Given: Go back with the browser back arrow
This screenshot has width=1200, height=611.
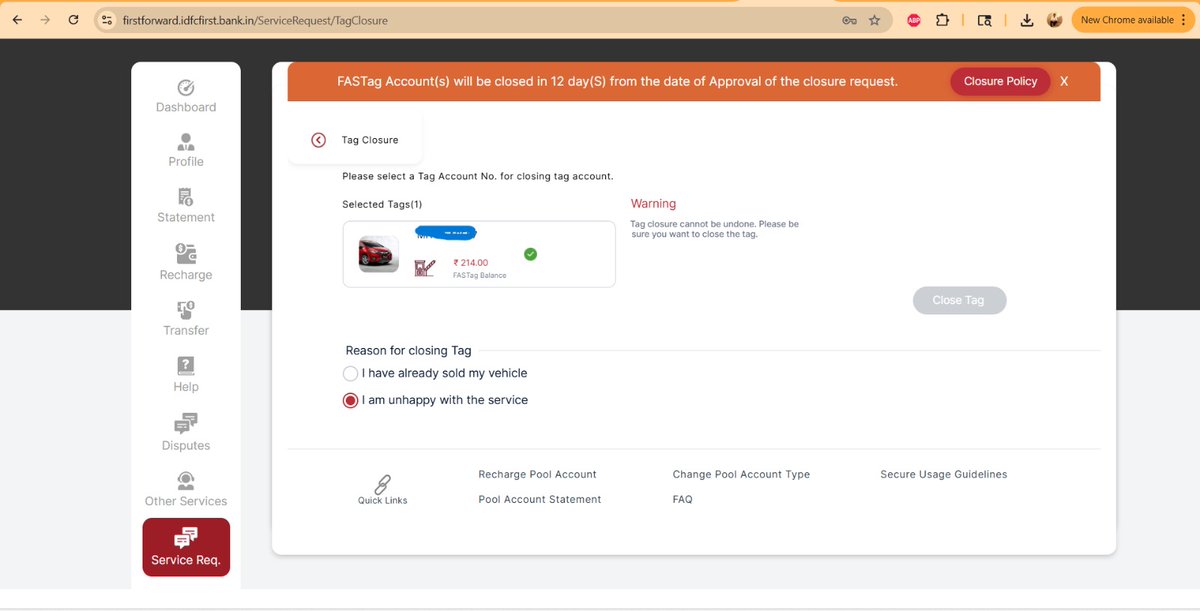Looking at the screenshot, I should coord(17,20).
